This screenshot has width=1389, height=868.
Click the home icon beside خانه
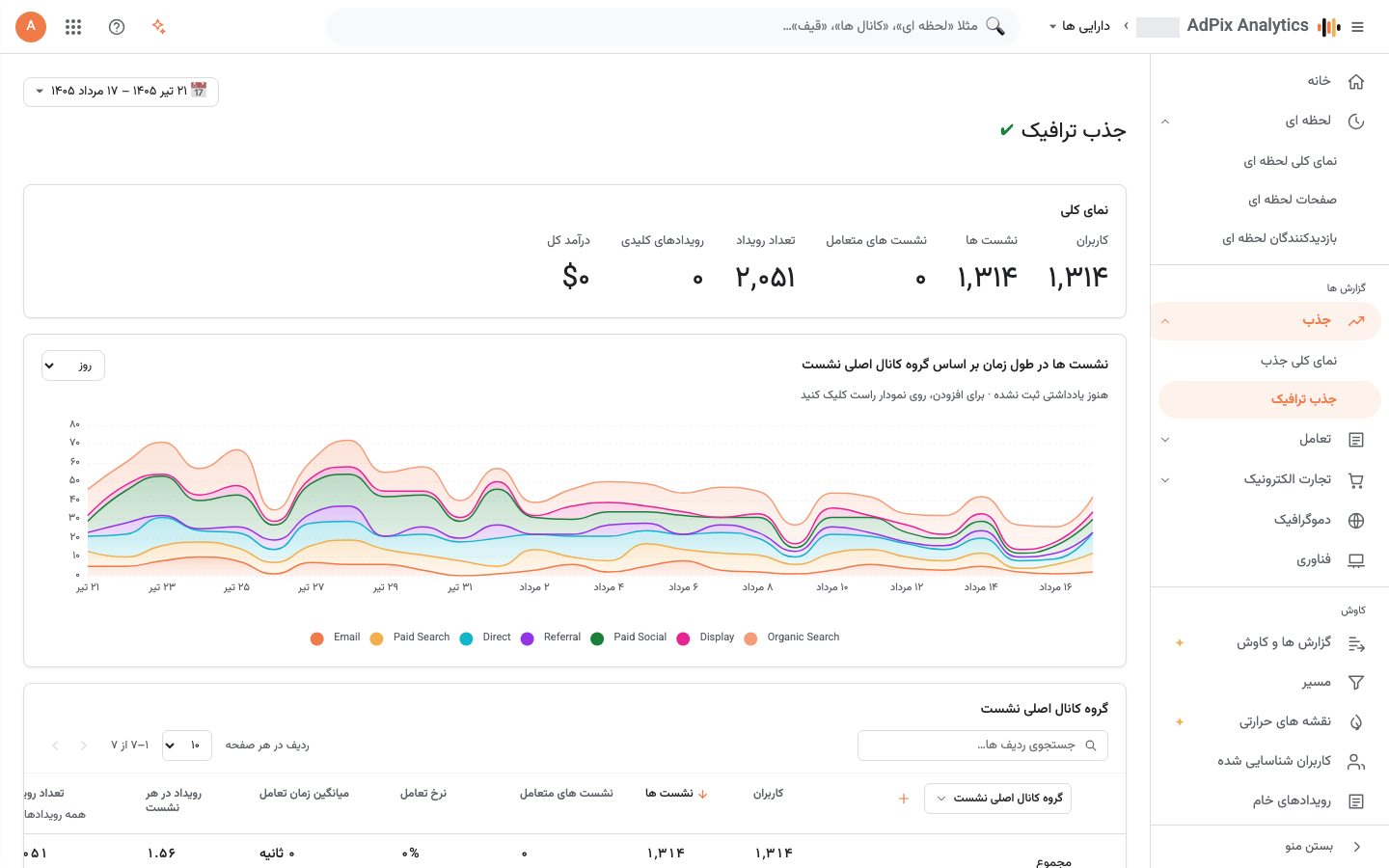[1356, 81]
